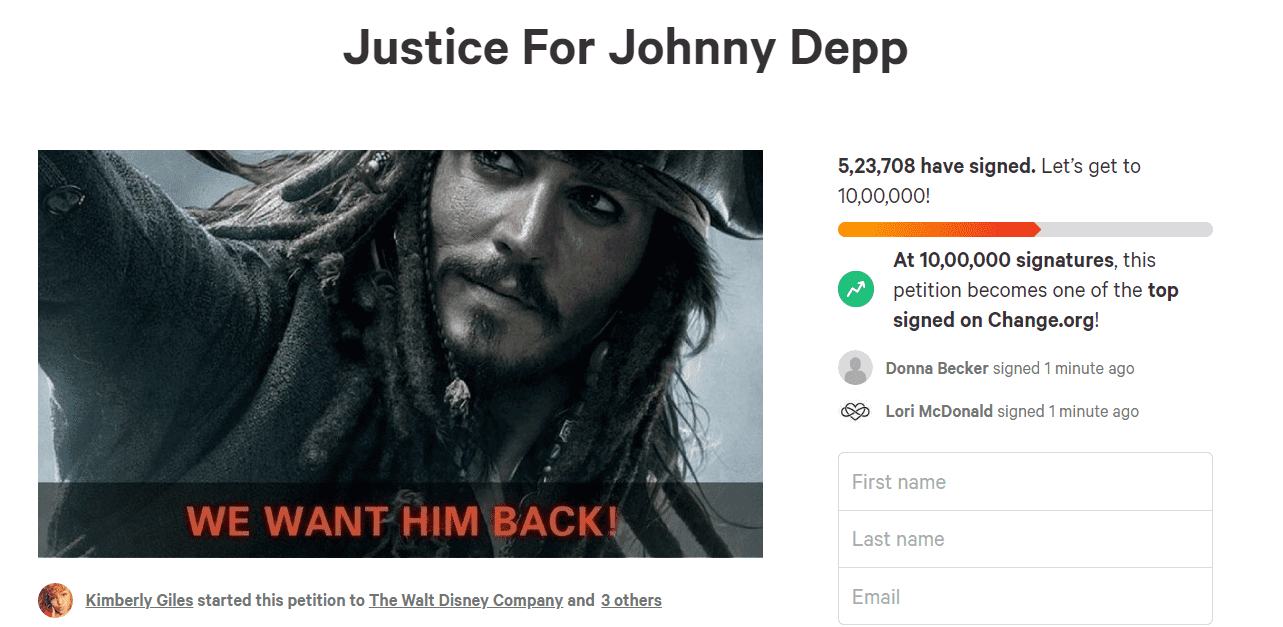This screenshot has width=1283, height=627.
Task: Click the gray unfilled part of progress bar
Action: [1126, 230]
